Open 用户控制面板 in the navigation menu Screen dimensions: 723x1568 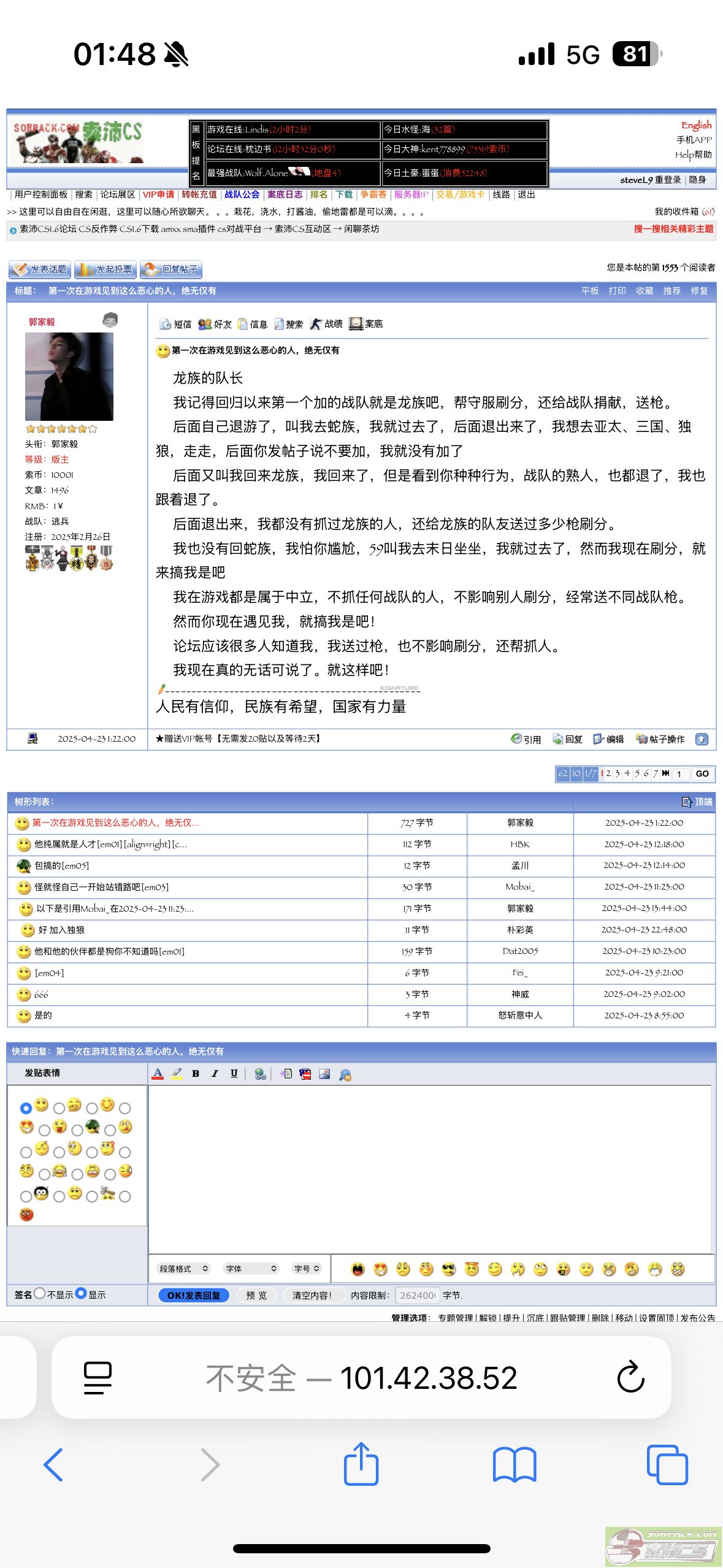click(41, 194)
